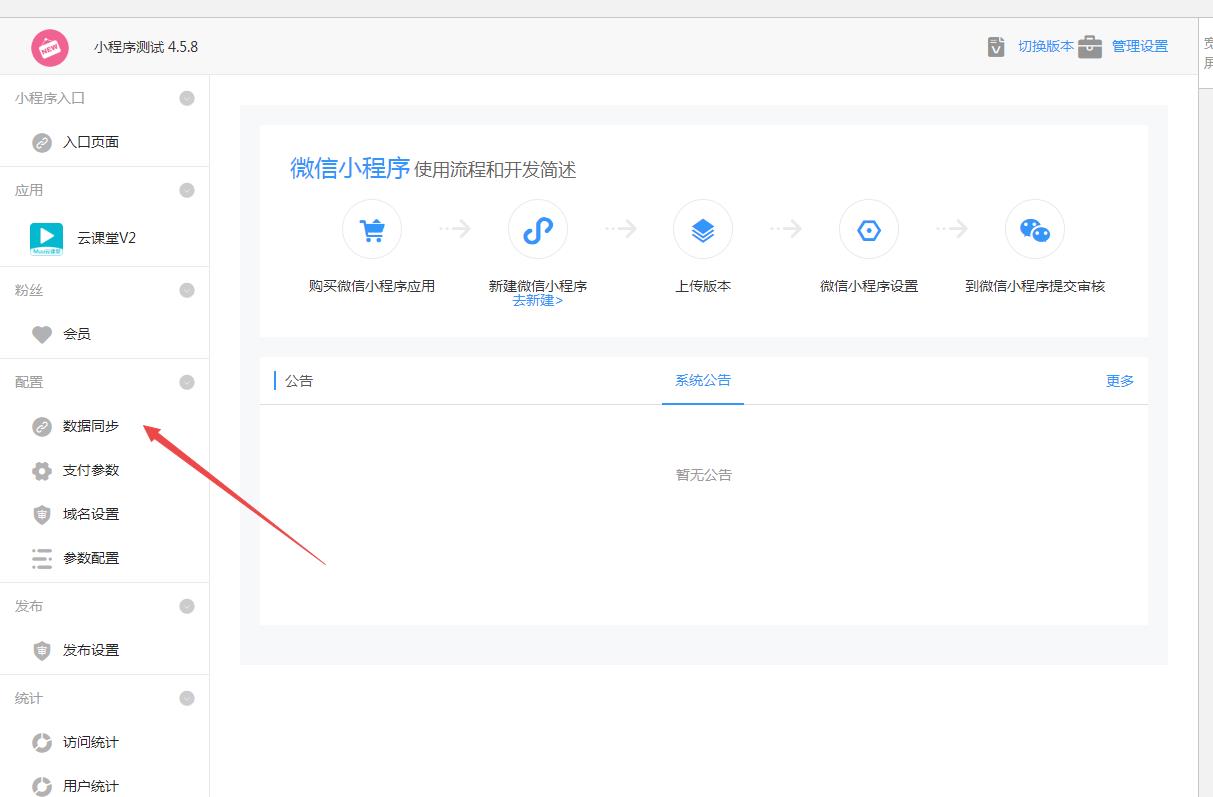
Task: Collapse the 统计 sidebar section
Action: (186, 697)
